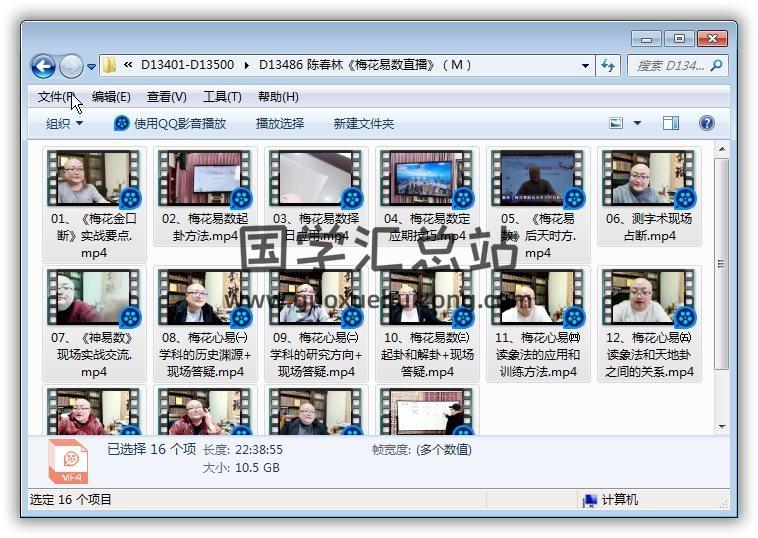Select the 05、《梅花易数》后天时方 thumbnail
Screen dimensions: 758x538
[x=538, y=178]
